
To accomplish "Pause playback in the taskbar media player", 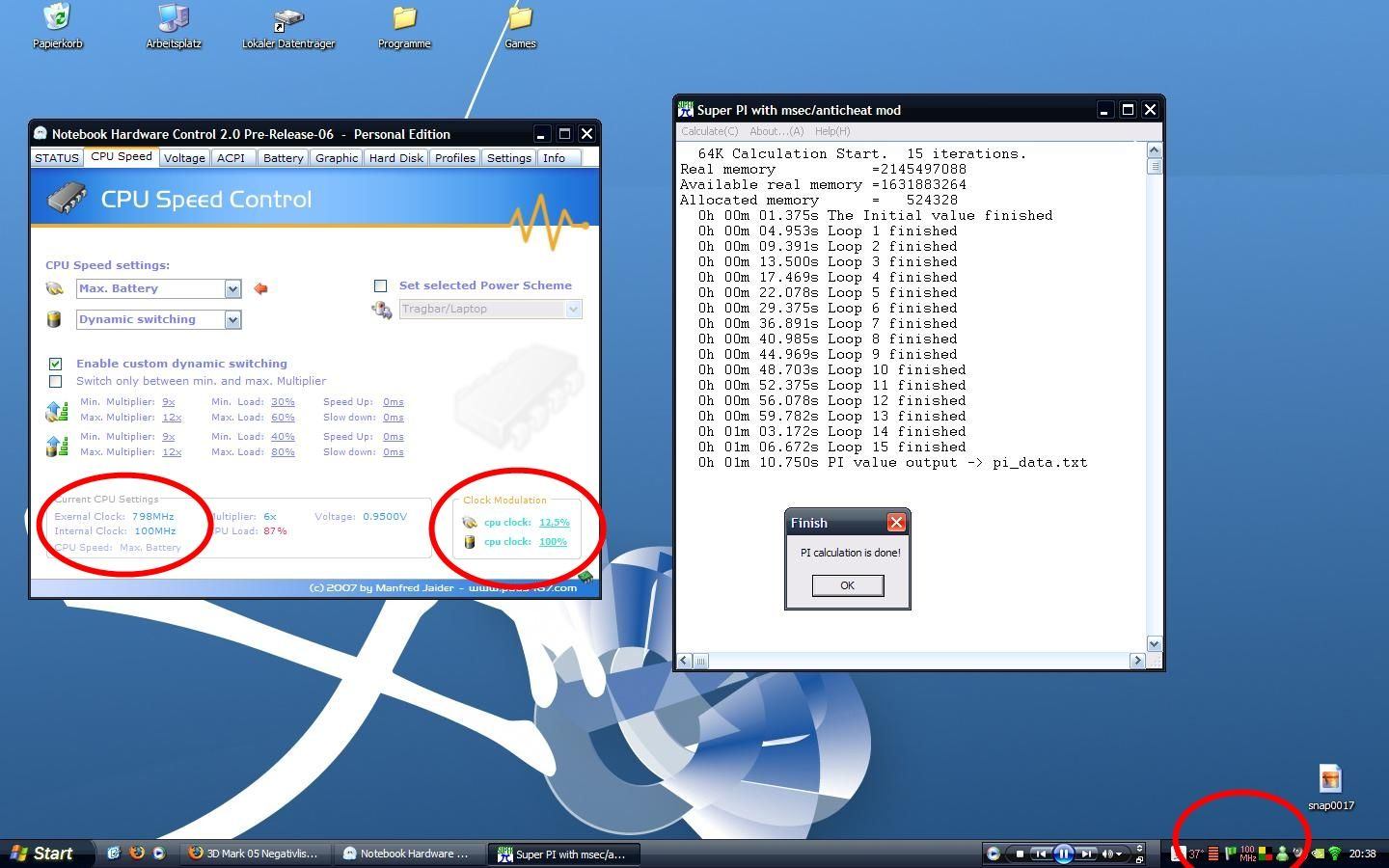I will [1063, 854].
